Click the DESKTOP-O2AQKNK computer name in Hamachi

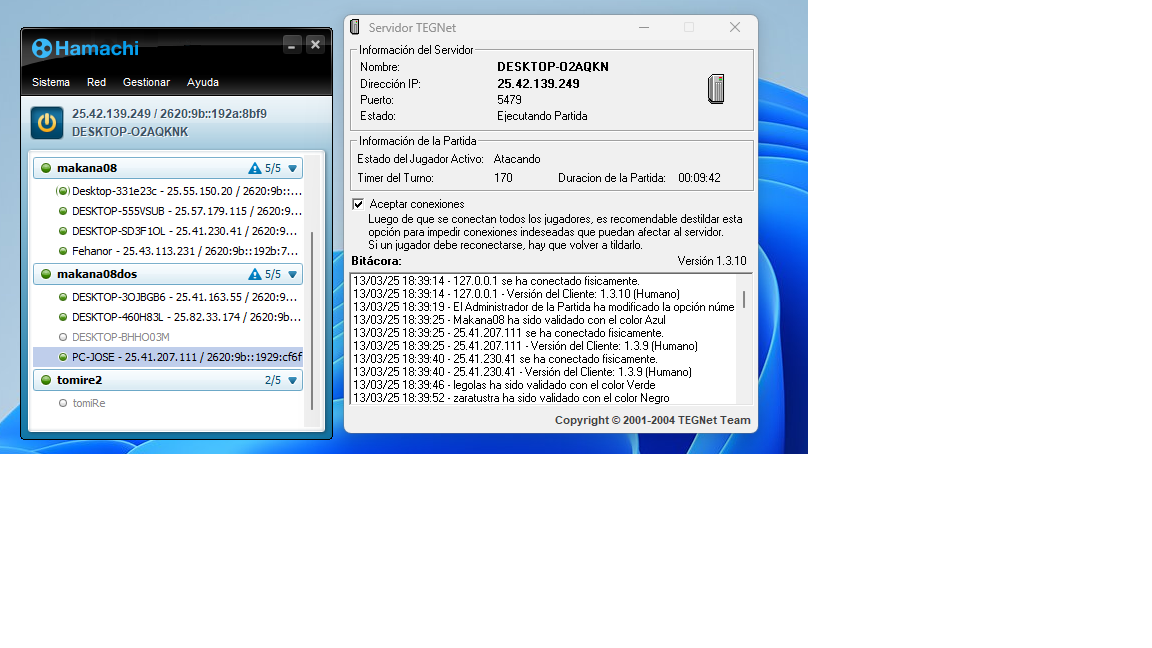pyautogui.click(x=130, y=132)
